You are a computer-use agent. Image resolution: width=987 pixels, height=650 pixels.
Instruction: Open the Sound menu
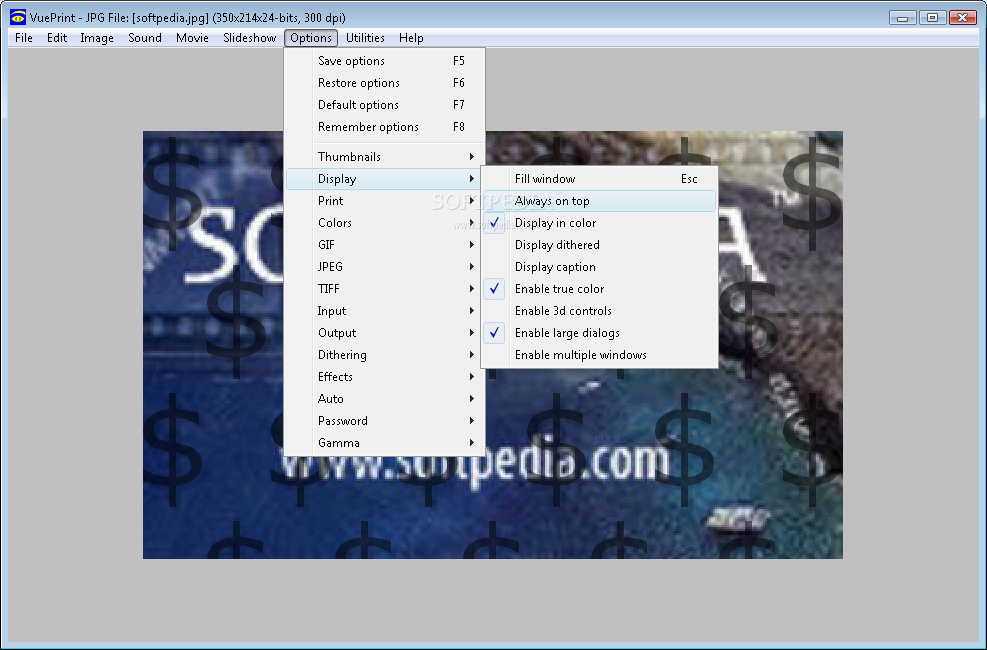pos(145,38)
